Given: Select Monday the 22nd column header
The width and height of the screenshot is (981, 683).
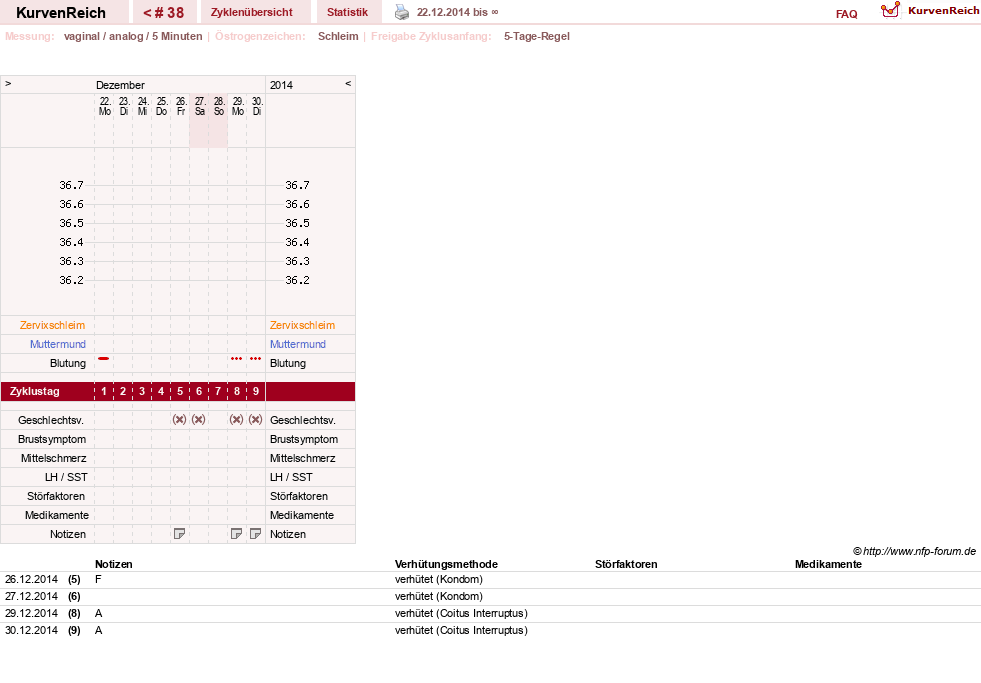Looking at the screenshot, I should coord(104,106).
